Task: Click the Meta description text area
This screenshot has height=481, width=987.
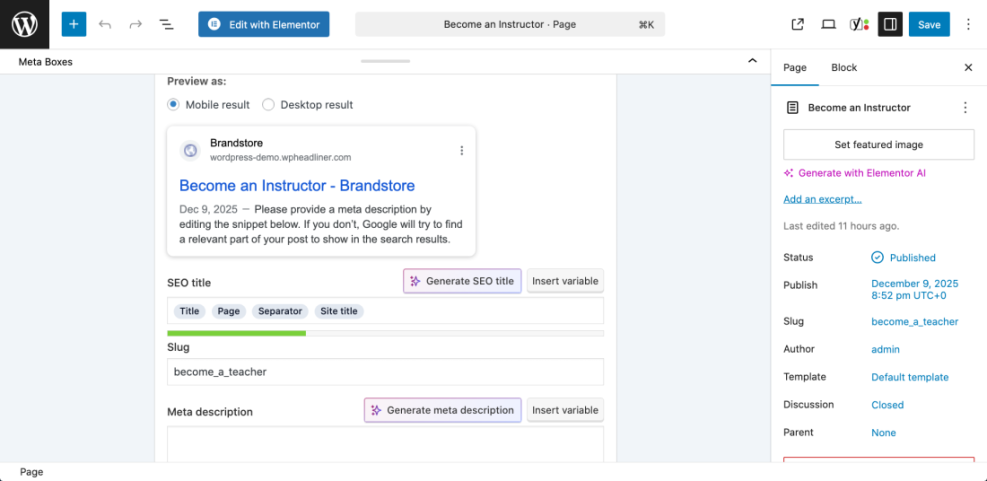Action: (x=385, y=444)
